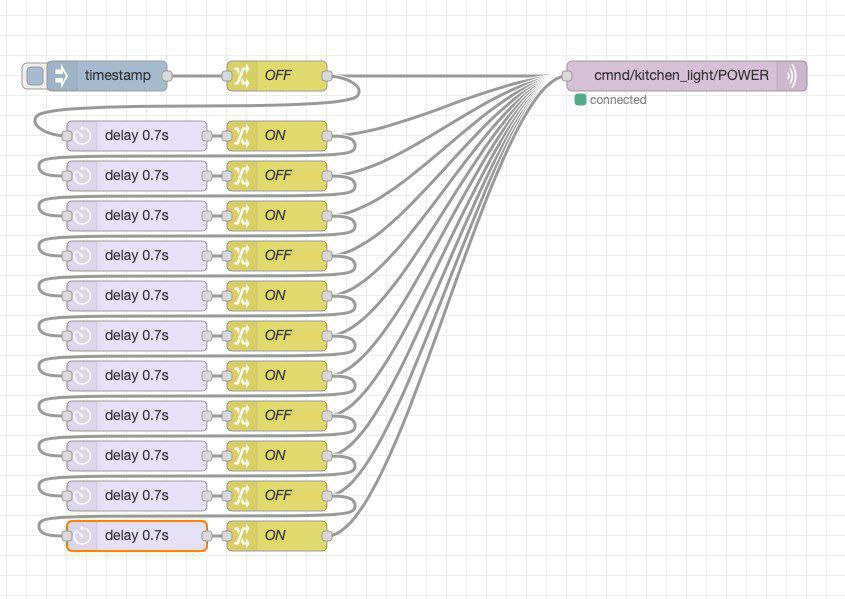This screenshot has width=845, height=599.
Task: Select the bottommost OFF change node
Action: pyautogui.click(x=277, y=496)
